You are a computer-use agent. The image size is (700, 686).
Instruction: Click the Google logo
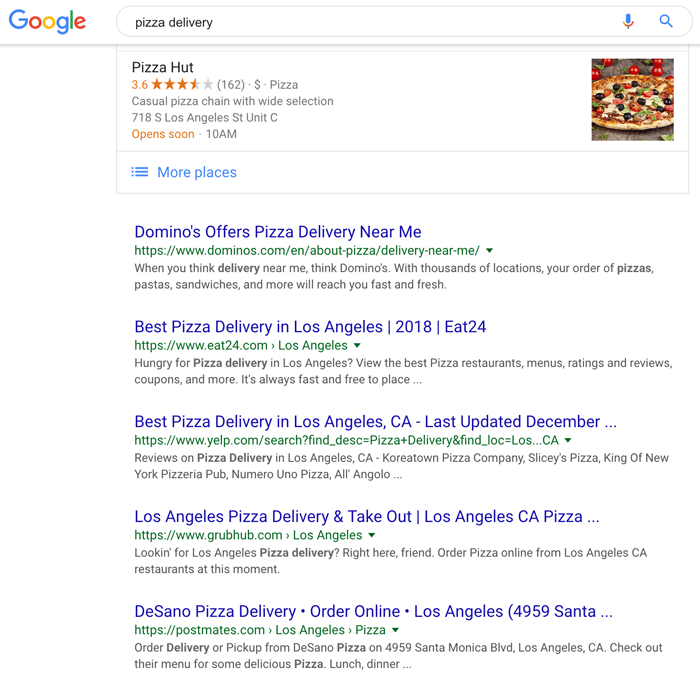47,22
